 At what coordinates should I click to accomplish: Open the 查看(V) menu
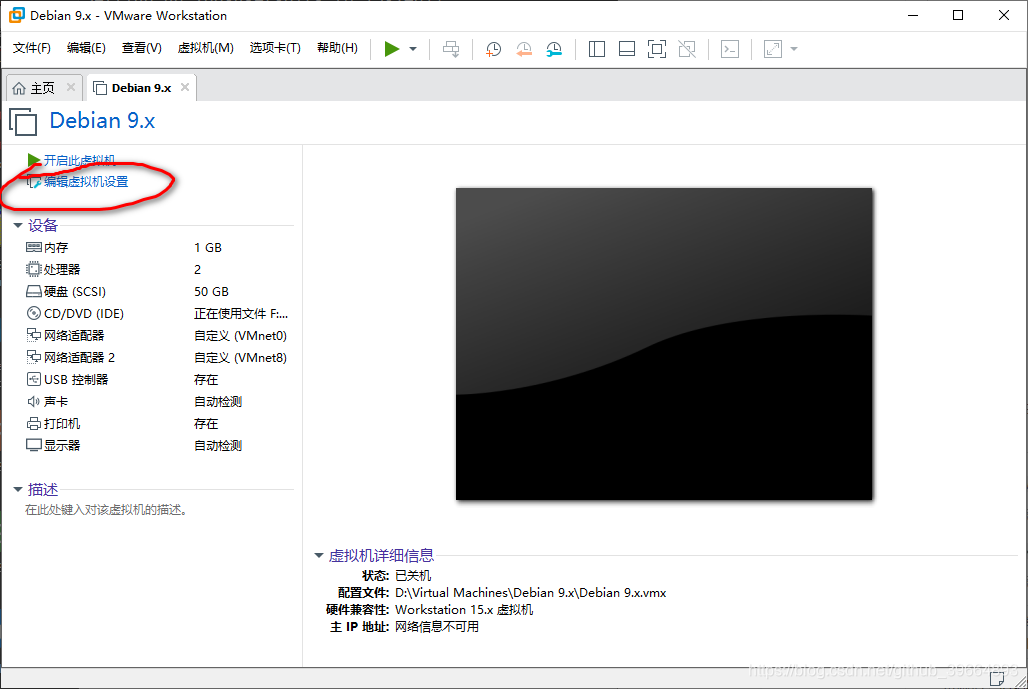pyautogui.click(x=142, y=48)
